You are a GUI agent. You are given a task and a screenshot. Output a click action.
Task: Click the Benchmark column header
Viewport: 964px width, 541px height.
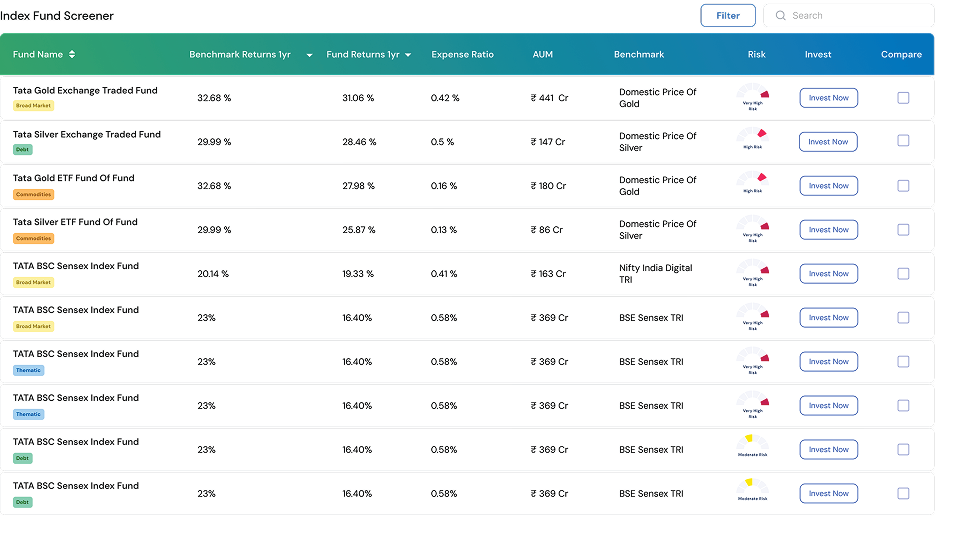pos(639,54)
